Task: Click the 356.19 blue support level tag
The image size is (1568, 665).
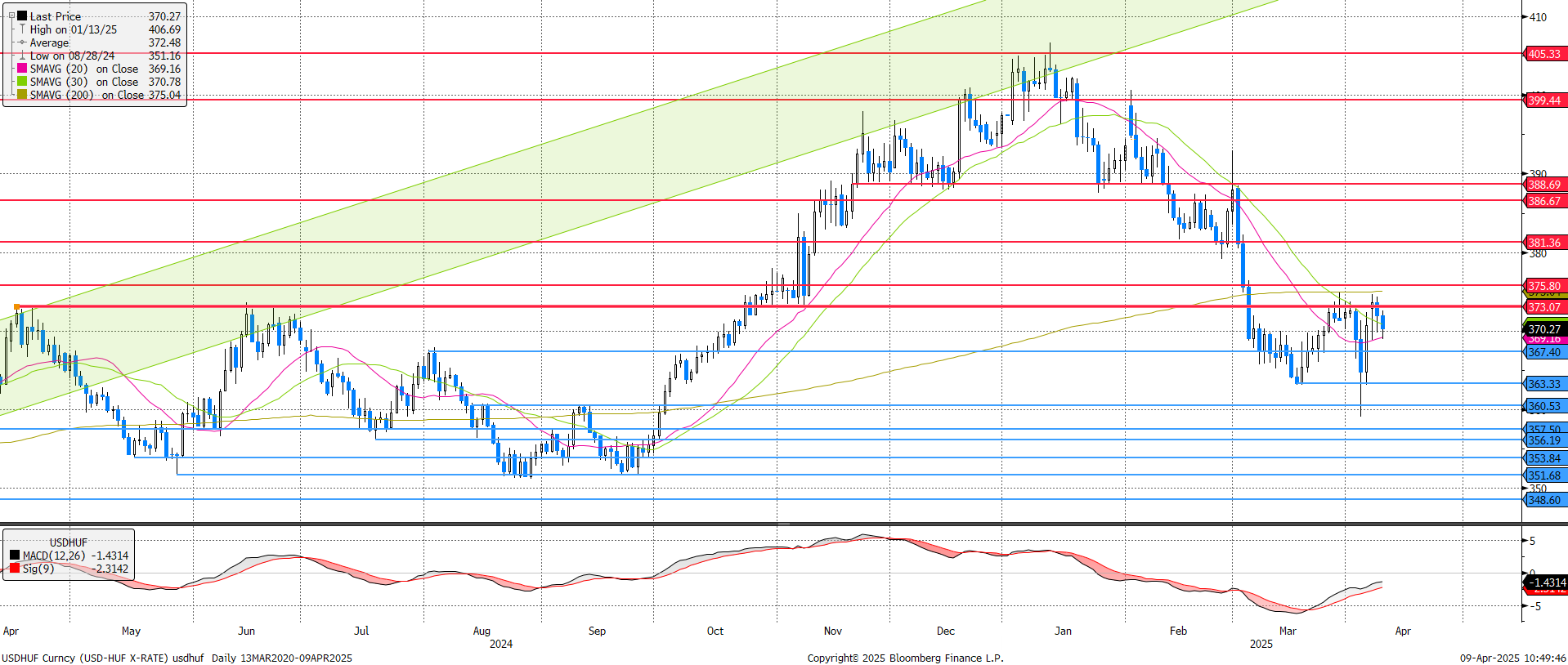Action: (1544, 440)
